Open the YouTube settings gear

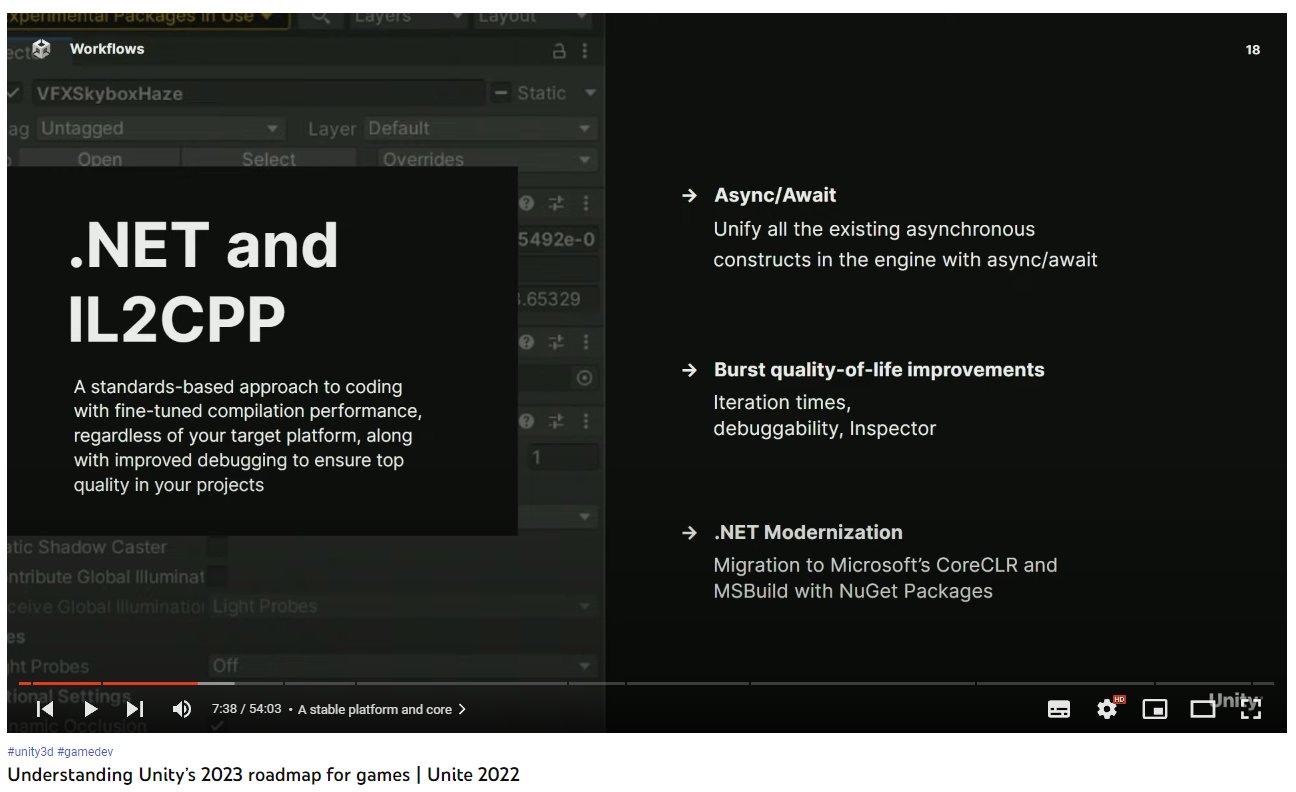click(1105, 709)
